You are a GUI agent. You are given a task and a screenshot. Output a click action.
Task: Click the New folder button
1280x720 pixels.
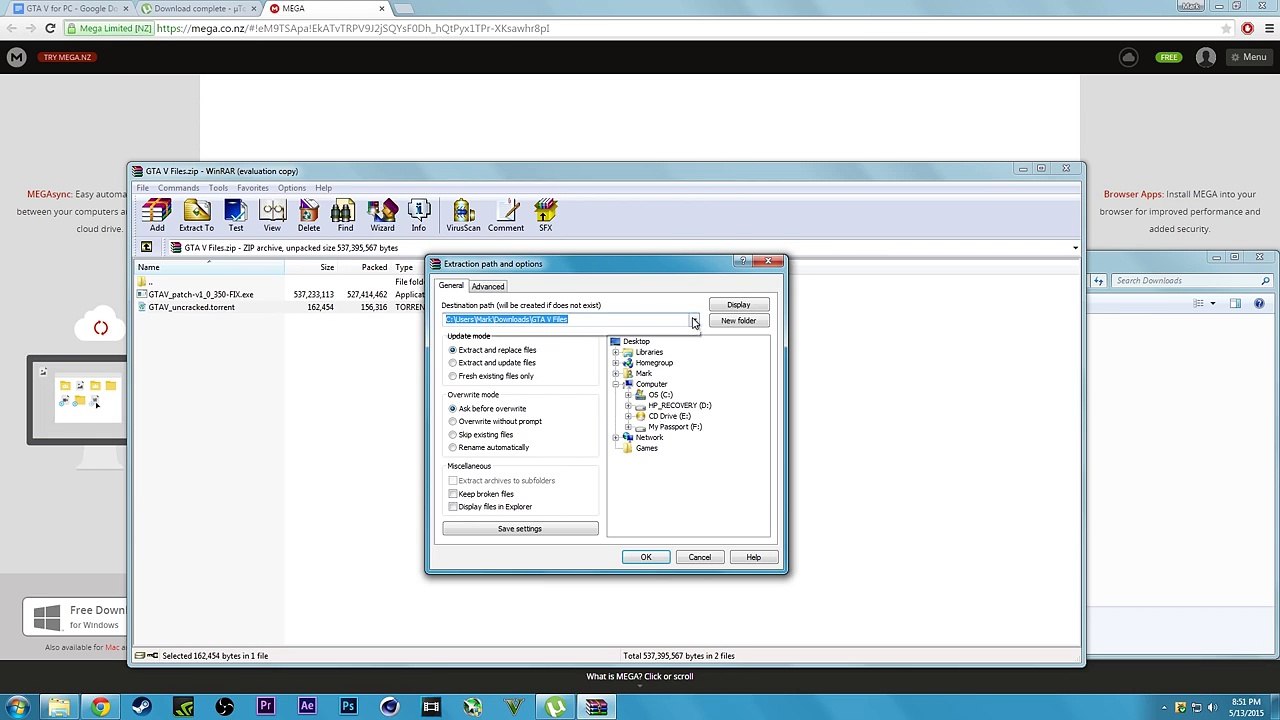(x=739, y=321)
